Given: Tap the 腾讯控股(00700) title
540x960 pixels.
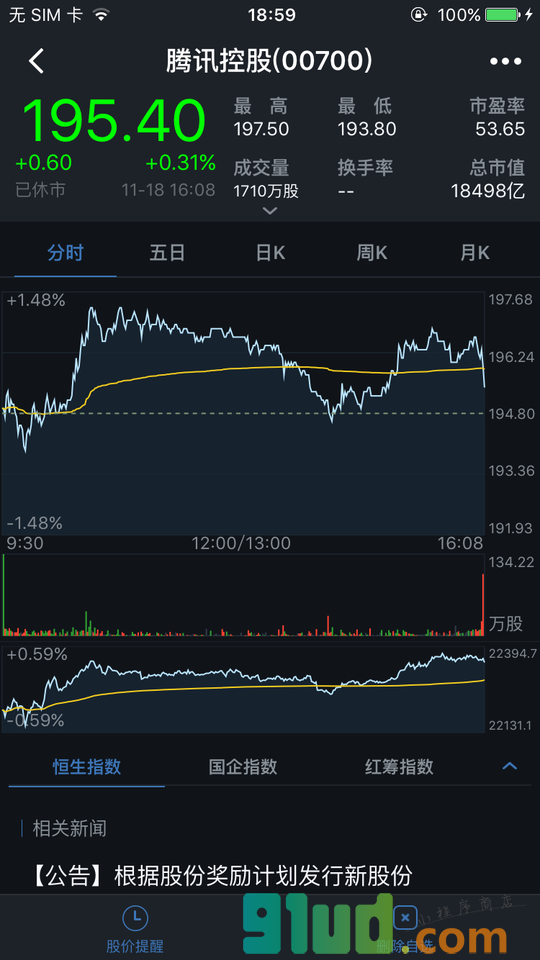Looking at the screenshot, I should point(269,61).
